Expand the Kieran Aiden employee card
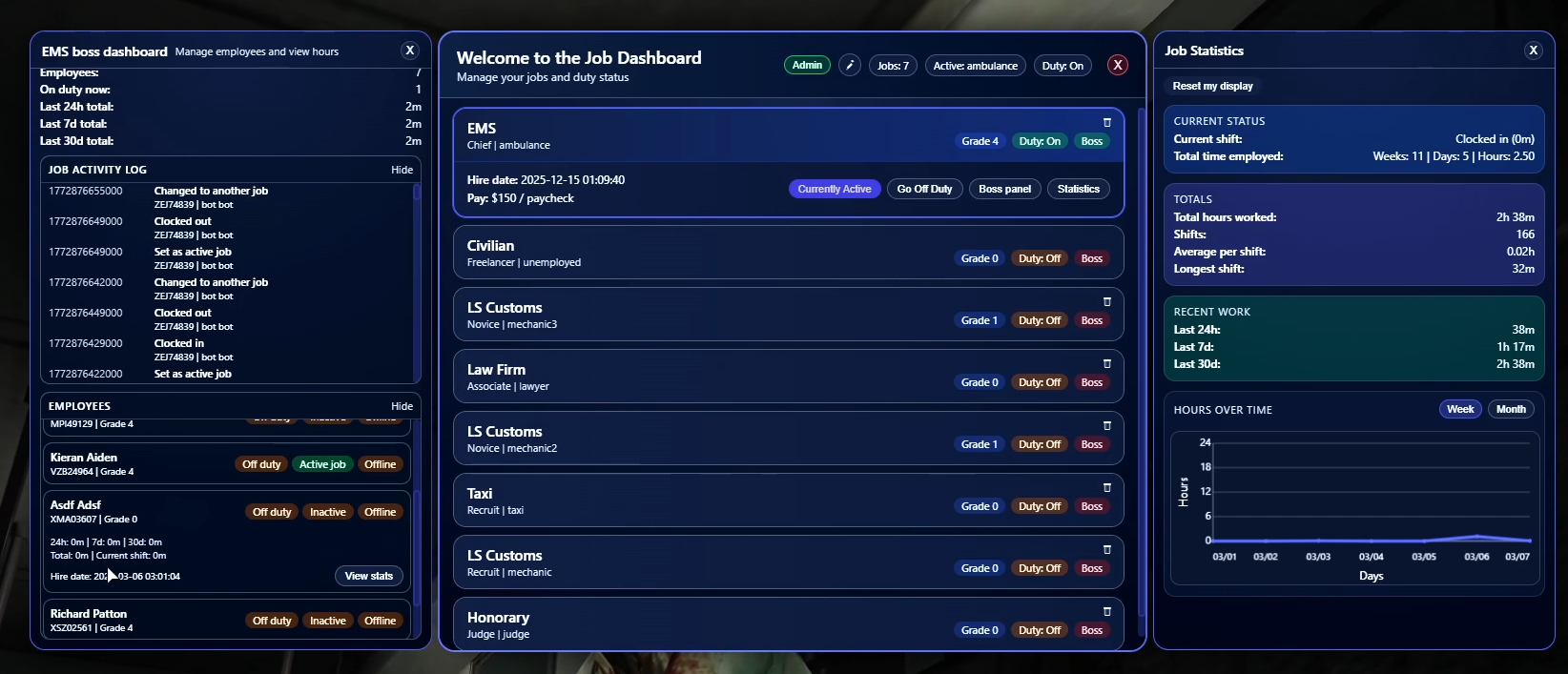The height and width of the screenshot is (674, 1568). click(226, 463)
